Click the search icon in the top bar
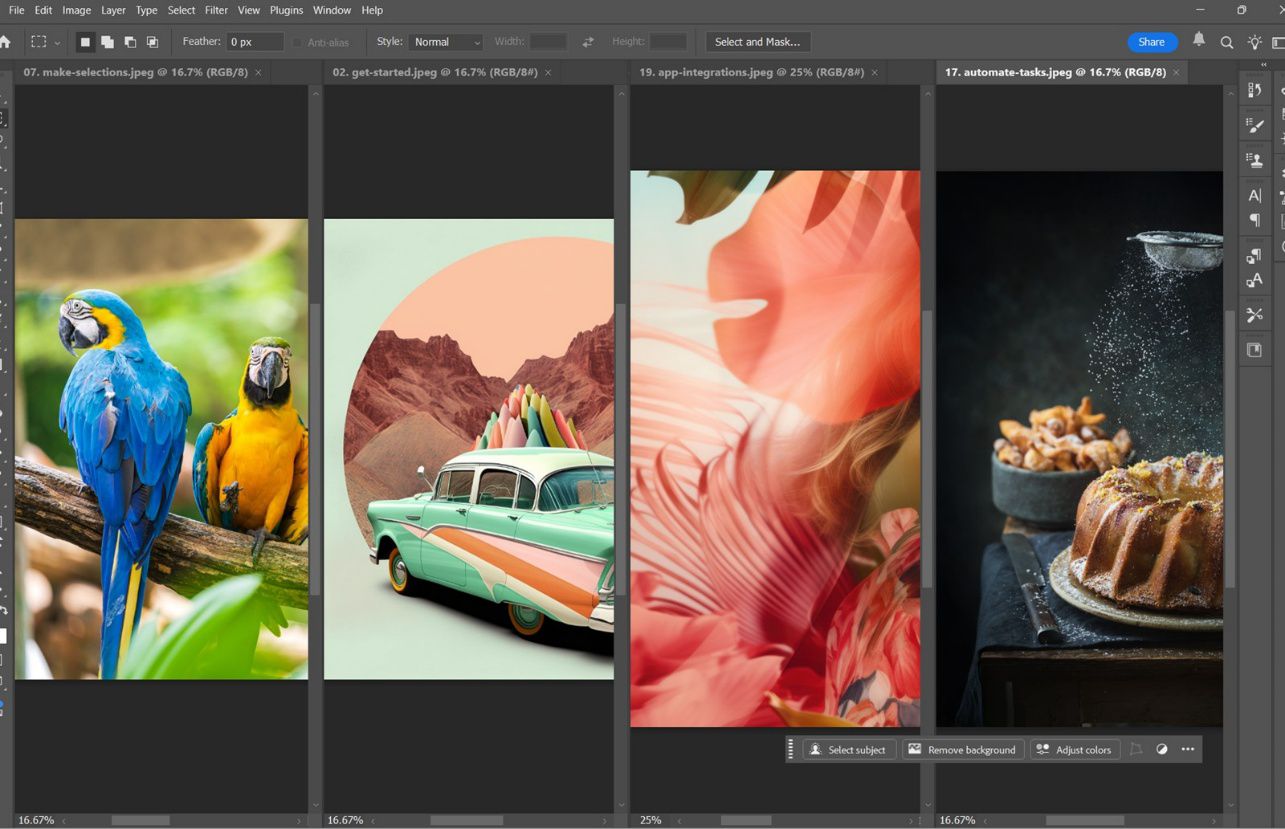Screen dimensions: 1285x829 point(1226,42)
